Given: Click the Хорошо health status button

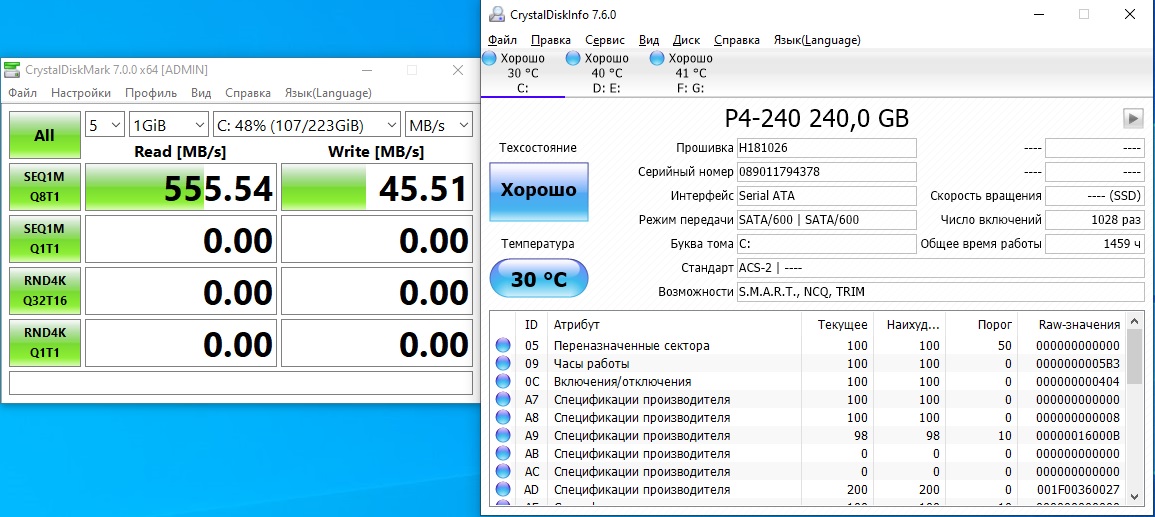Looking at the screenshot, I should click(x=539, y=191).
